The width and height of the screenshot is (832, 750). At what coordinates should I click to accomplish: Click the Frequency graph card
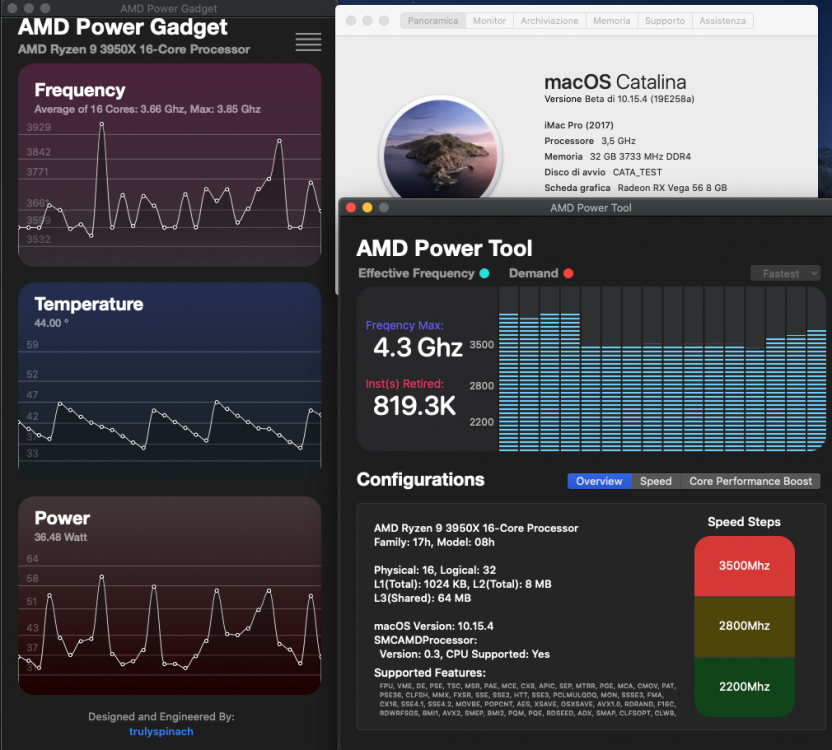(170, 165)
